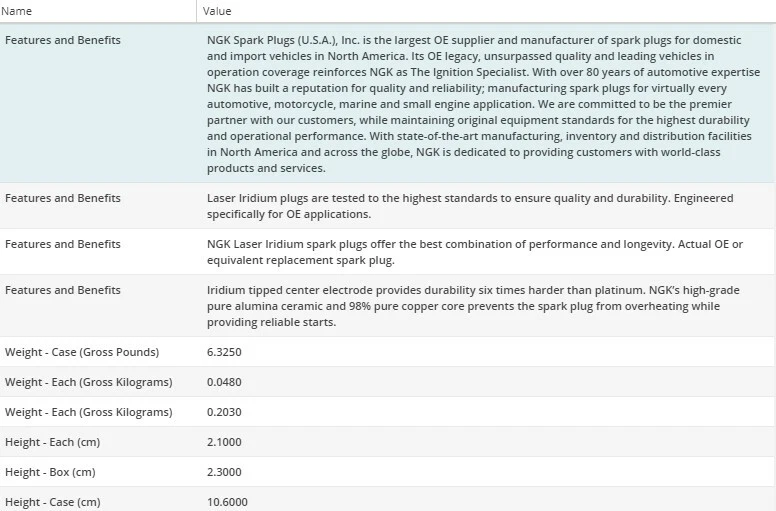This screenshot has height=511, width=776.
Task: Click Features and Benefits label beside the company description
Action: 63,40
